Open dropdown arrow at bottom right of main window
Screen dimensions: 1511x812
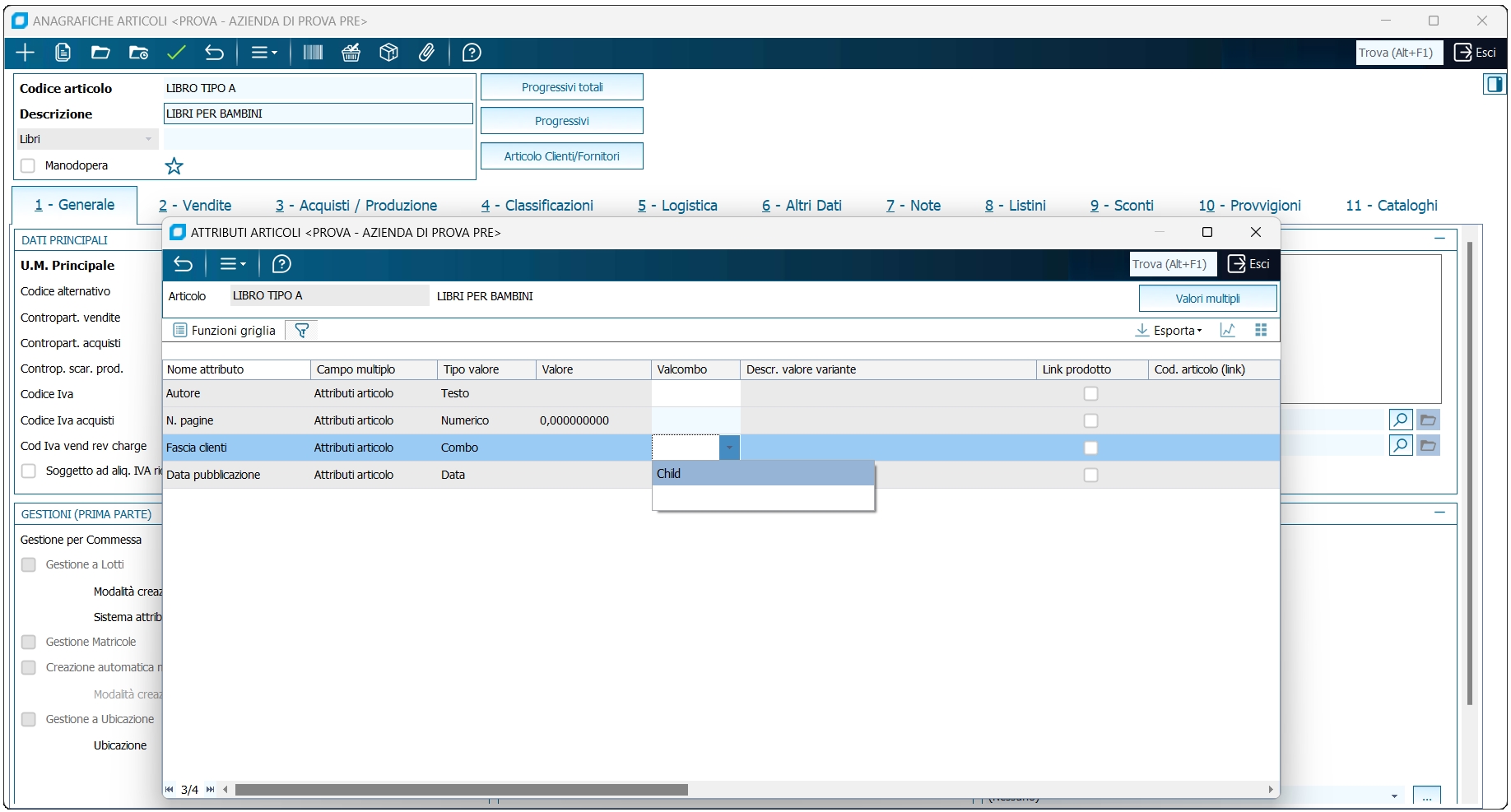pyautogui.click(x=1394, y=796)
